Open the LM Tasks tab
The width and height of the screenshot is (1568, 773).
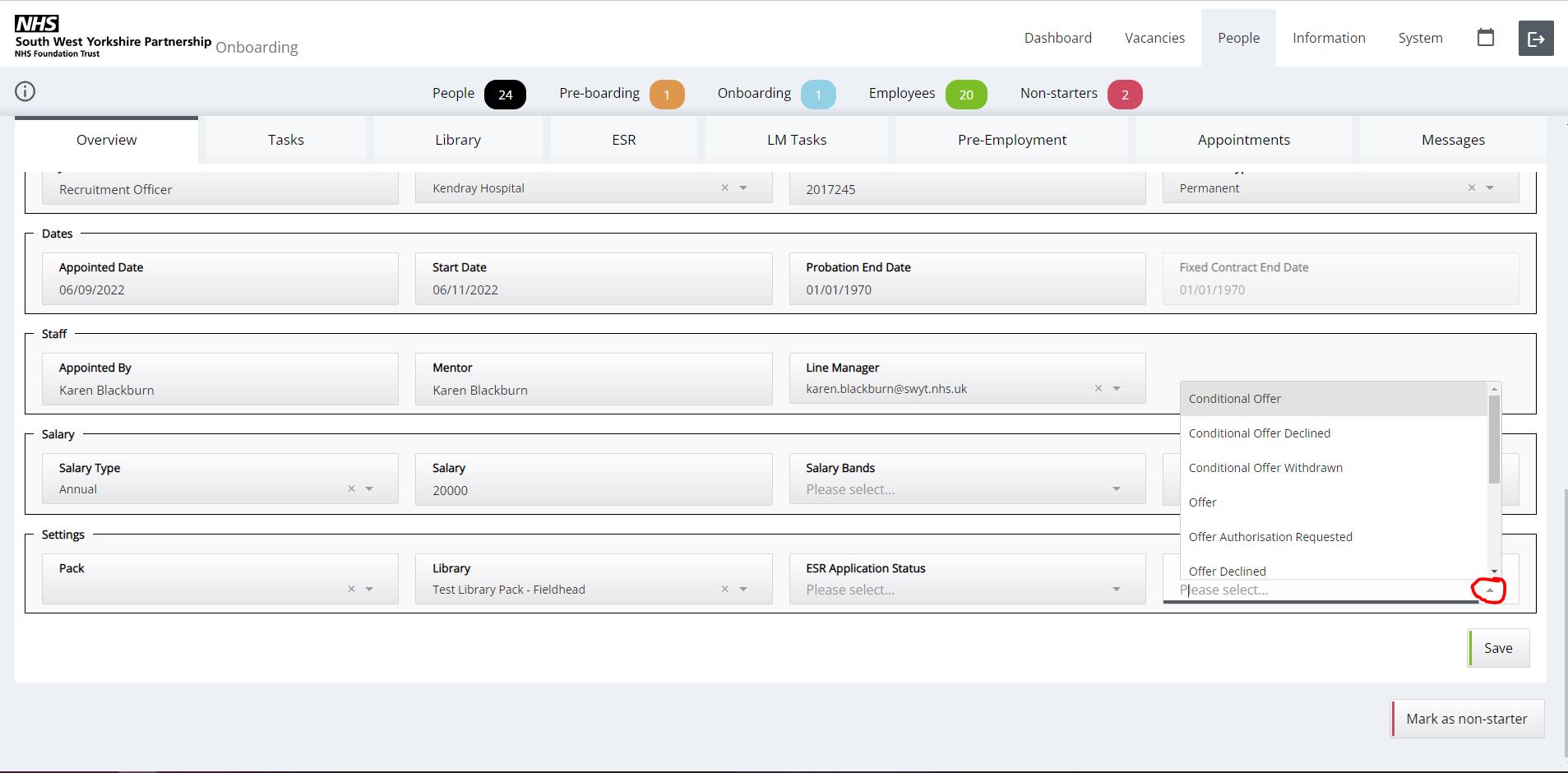pyautogui.click(x=796, y=140)
